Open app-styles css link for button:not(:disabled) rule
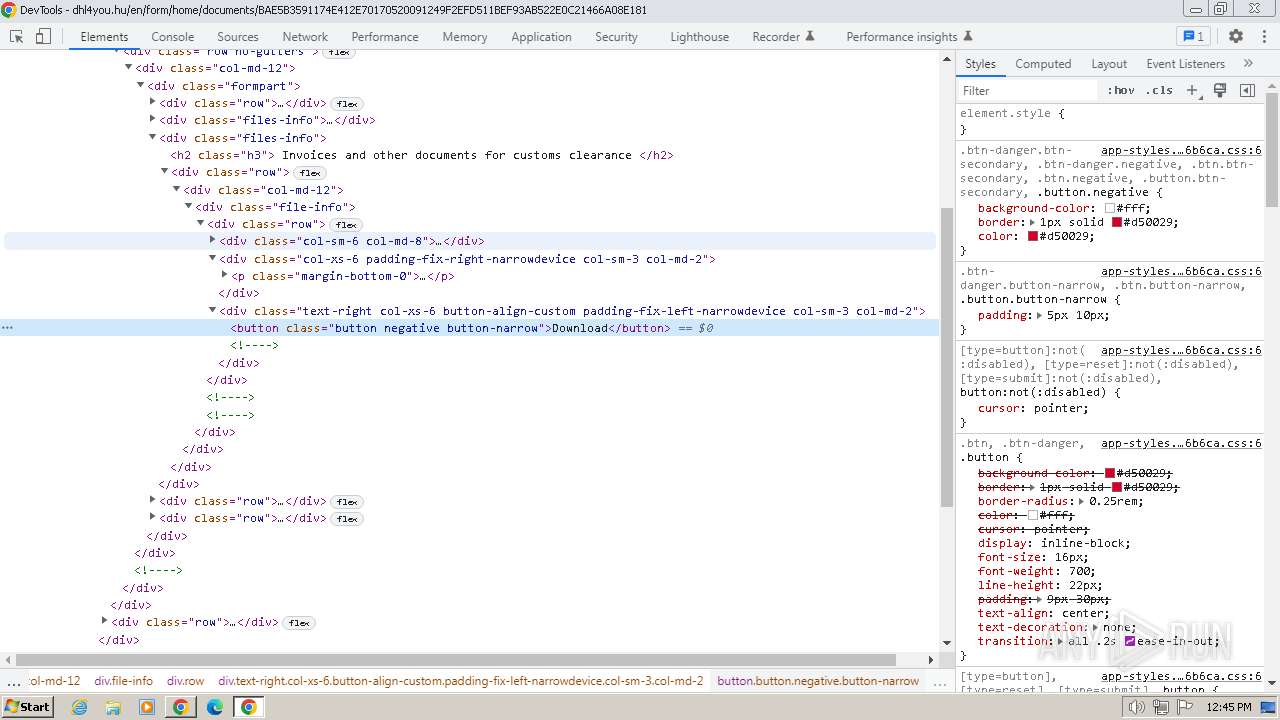Screen dimensions: 1280x720 (1181, 350)
